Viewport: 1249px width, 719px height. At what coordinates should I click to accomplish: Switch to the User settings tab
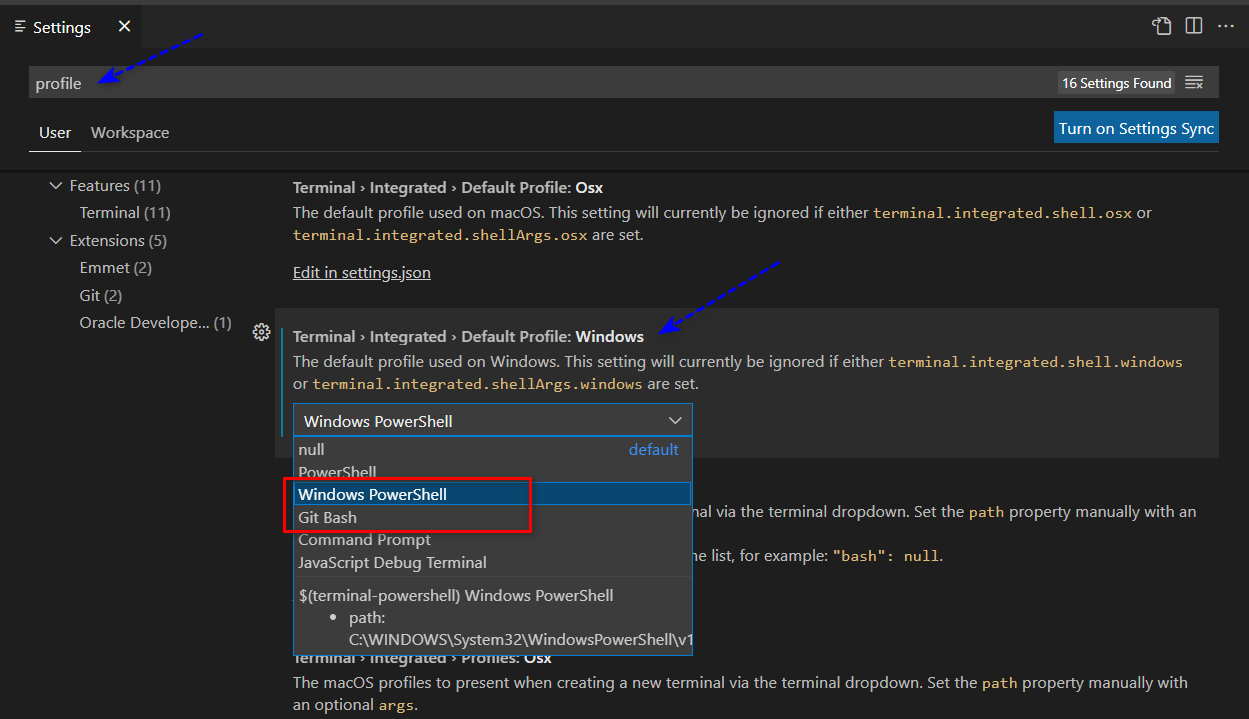click(x=55, y=132)
